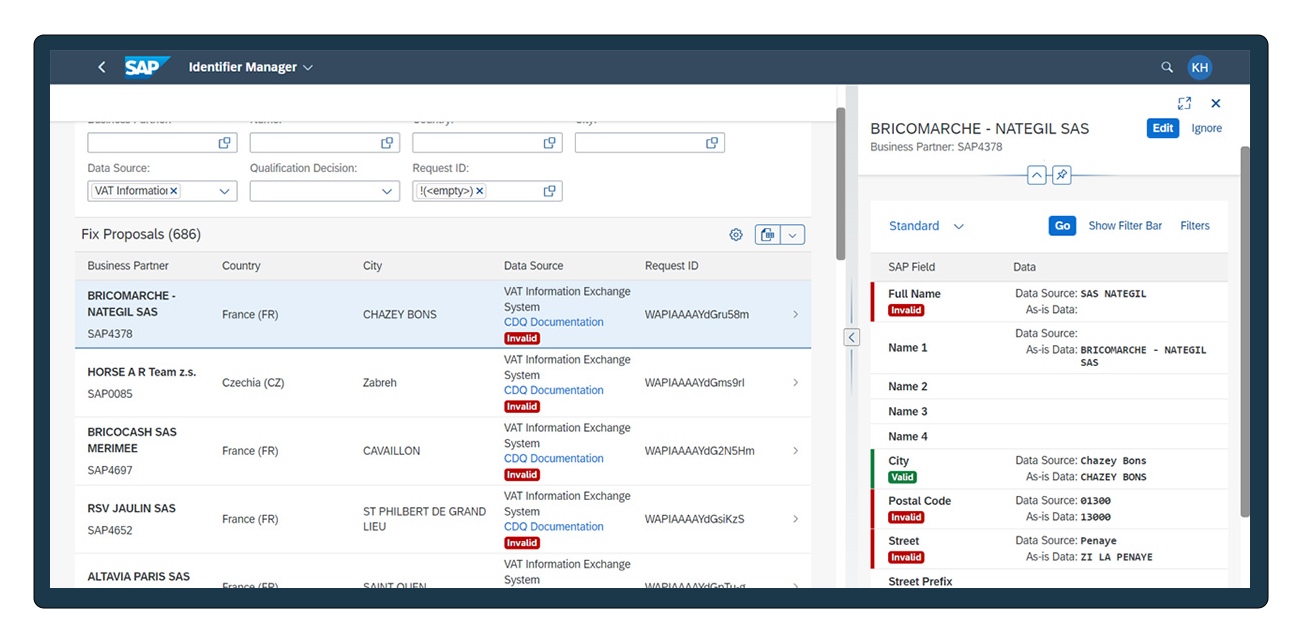Click Invalid badge in BRICOMARCHE row

(x=522, y=338)
